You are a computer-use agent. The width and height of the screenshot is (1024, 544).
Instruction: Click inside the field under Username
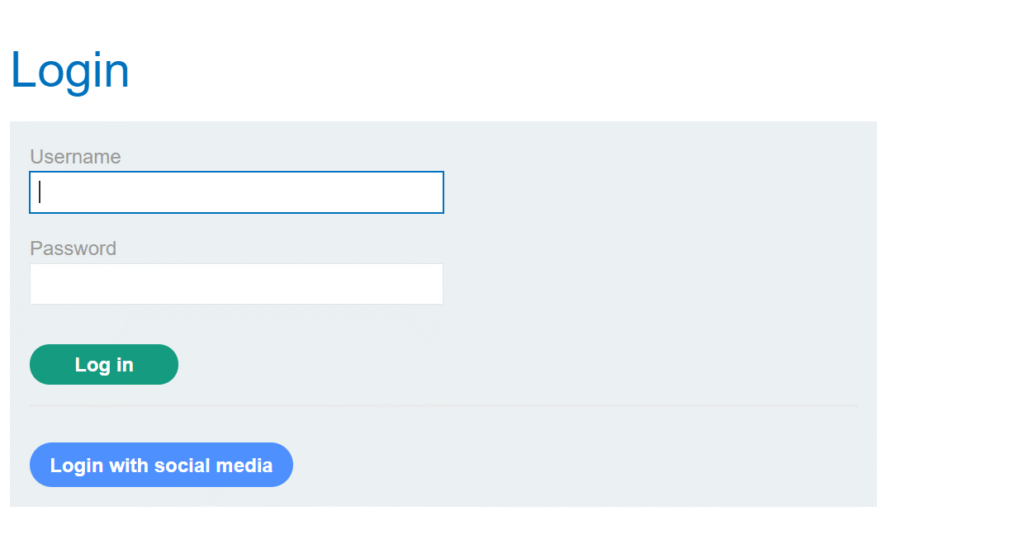click(x=236, y=192)
